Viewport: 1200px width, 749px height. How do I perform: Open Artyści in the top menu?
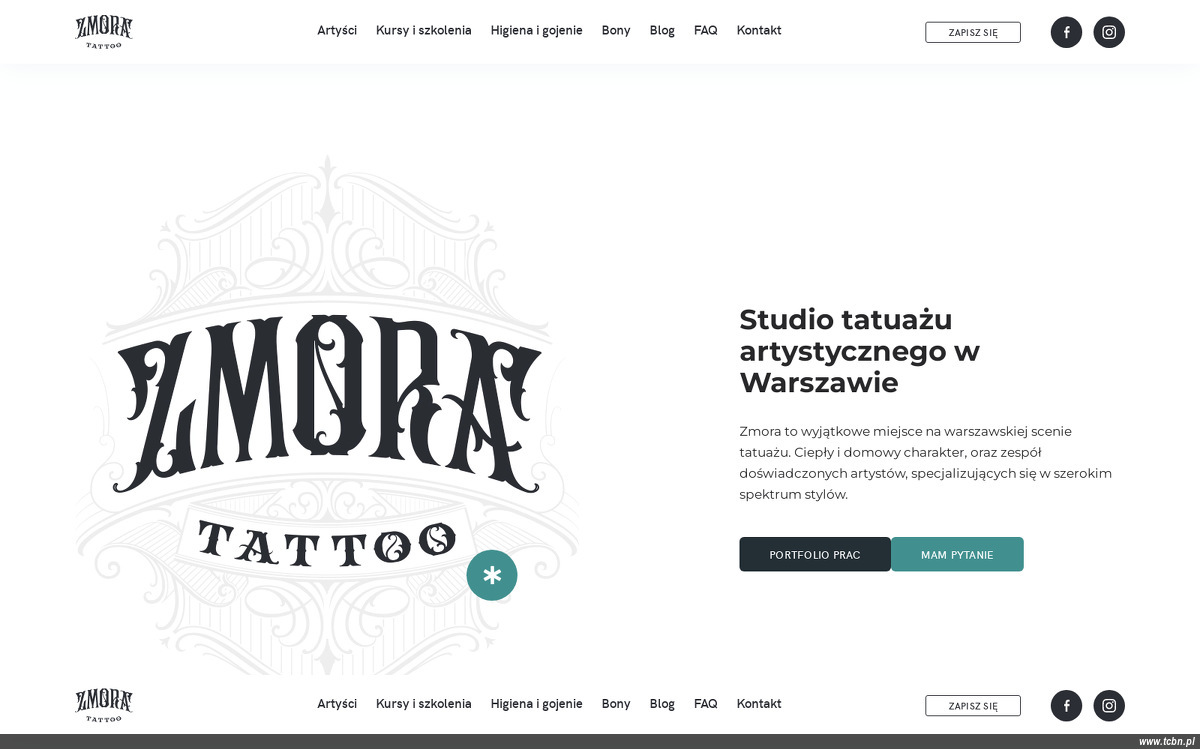tap(337, 30)
